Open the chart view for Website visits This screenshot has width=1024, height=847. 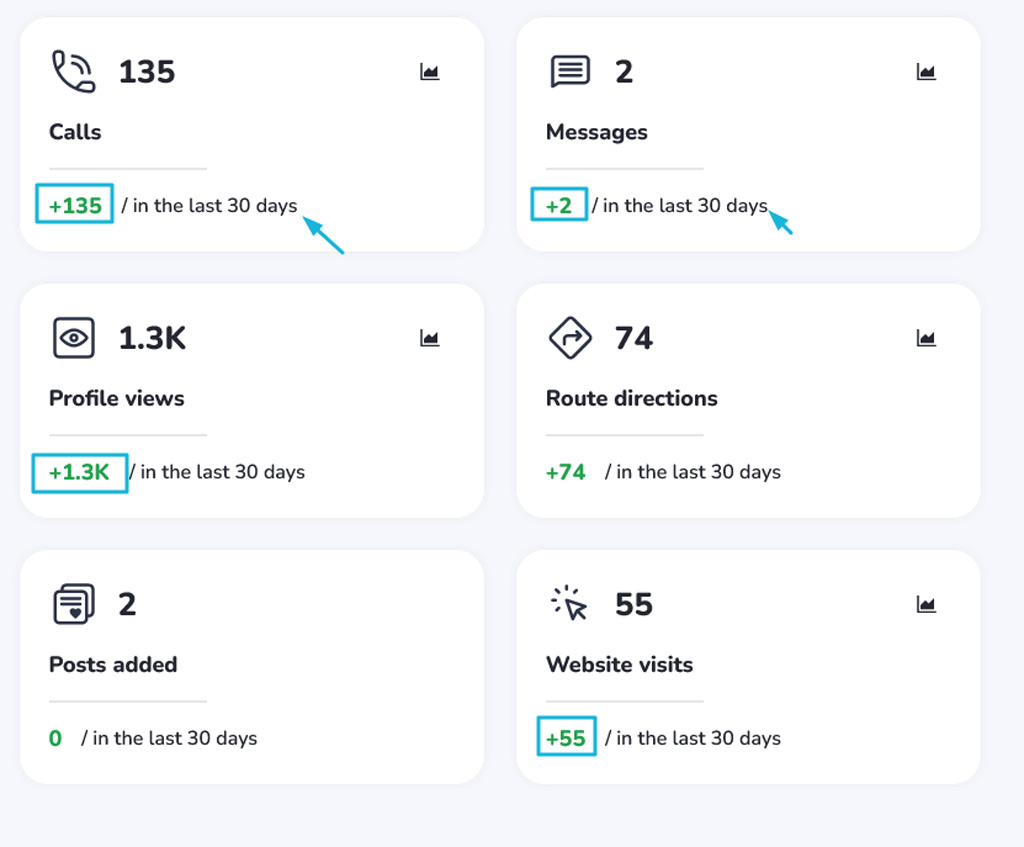click(925, 604)
